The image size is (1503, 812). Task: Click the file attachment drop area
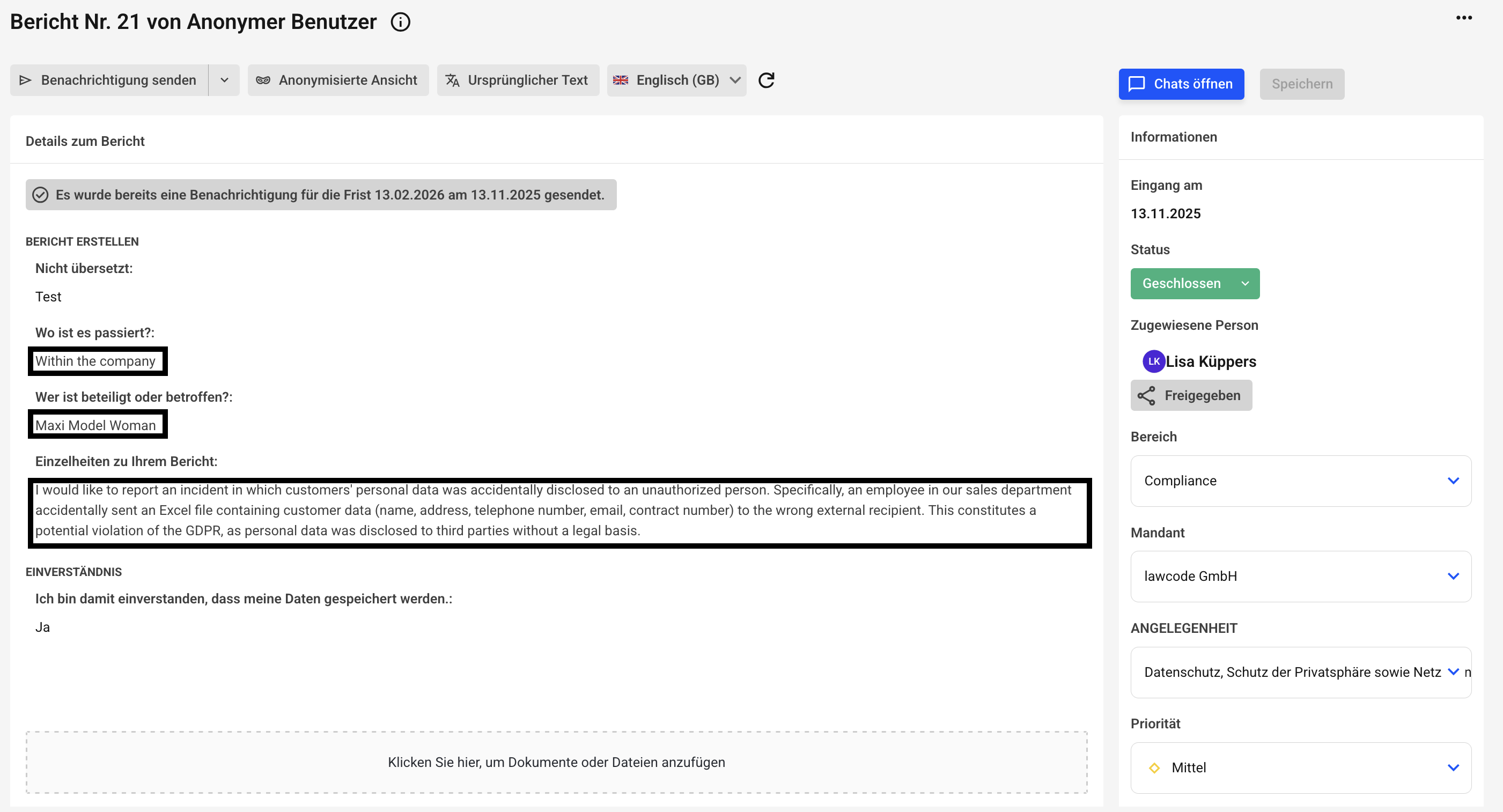pos(556,762)
